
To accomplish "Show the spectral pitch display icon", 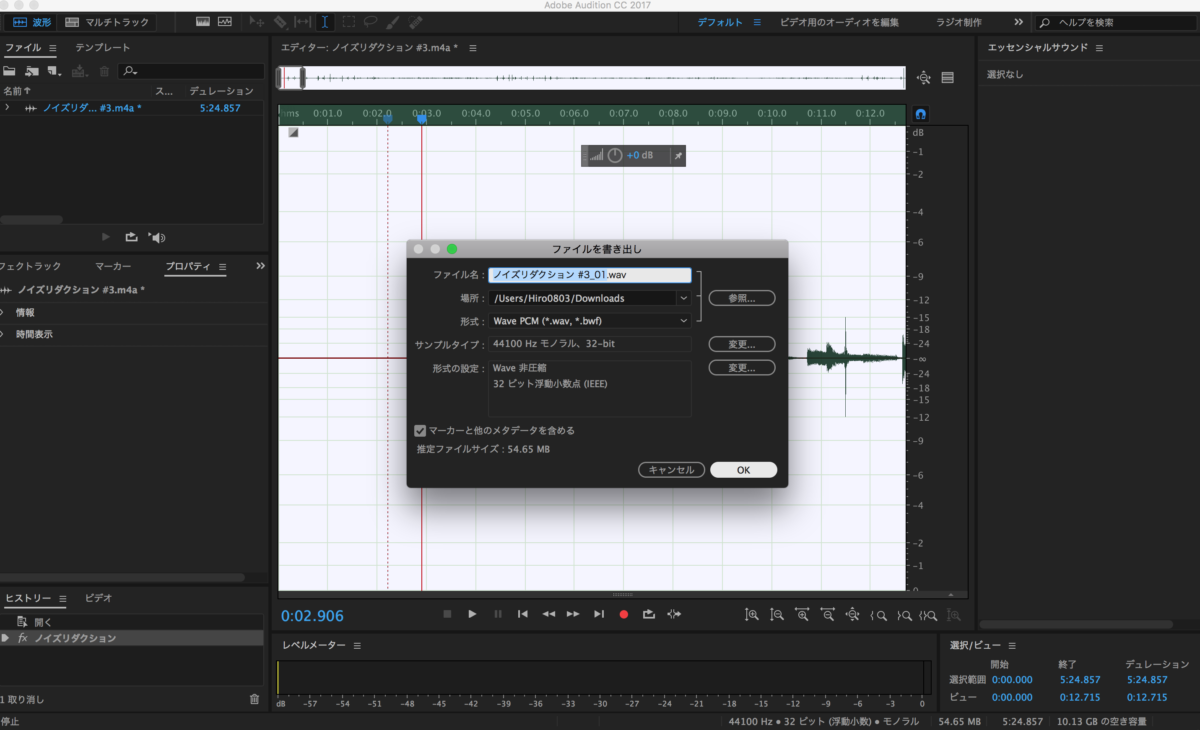I will [224, 21].
